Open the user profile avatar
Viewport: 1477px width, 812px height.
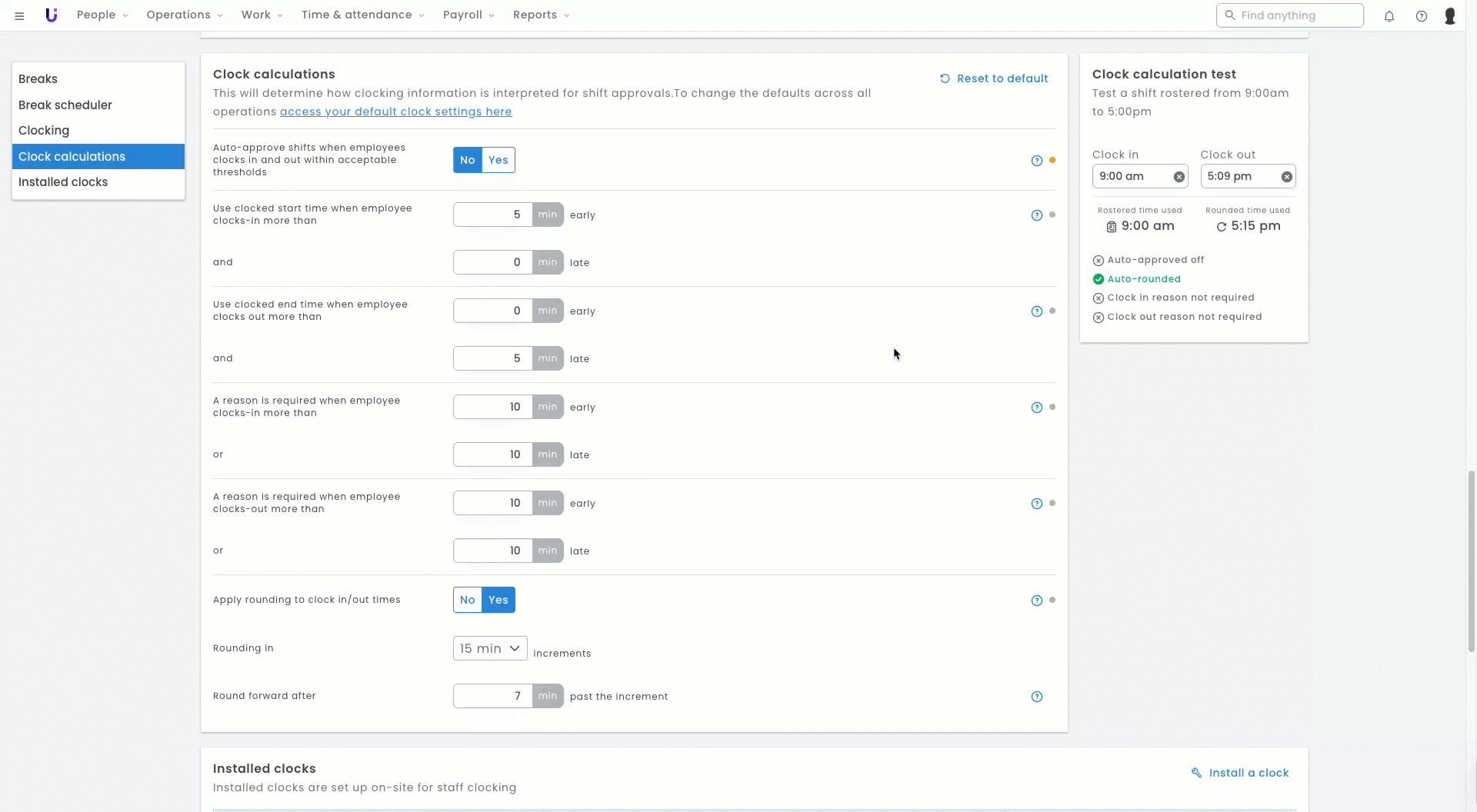pos(1449,15)
